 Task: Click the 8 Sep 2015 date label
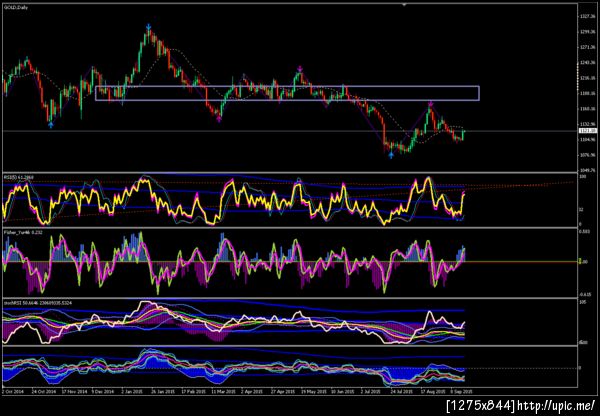coord(460,392)
